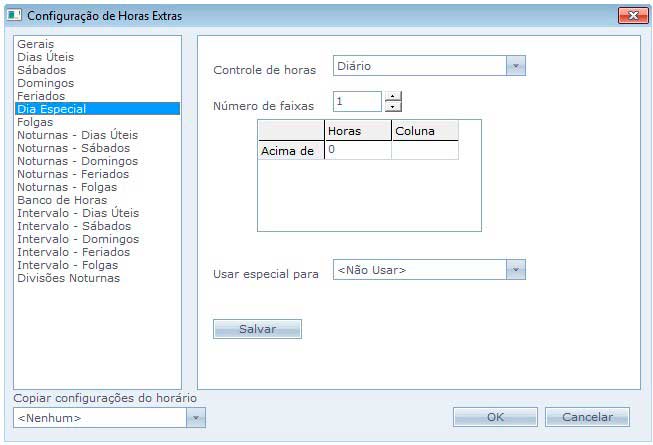Select Gerais in the category list

click(x=35, y=44)
